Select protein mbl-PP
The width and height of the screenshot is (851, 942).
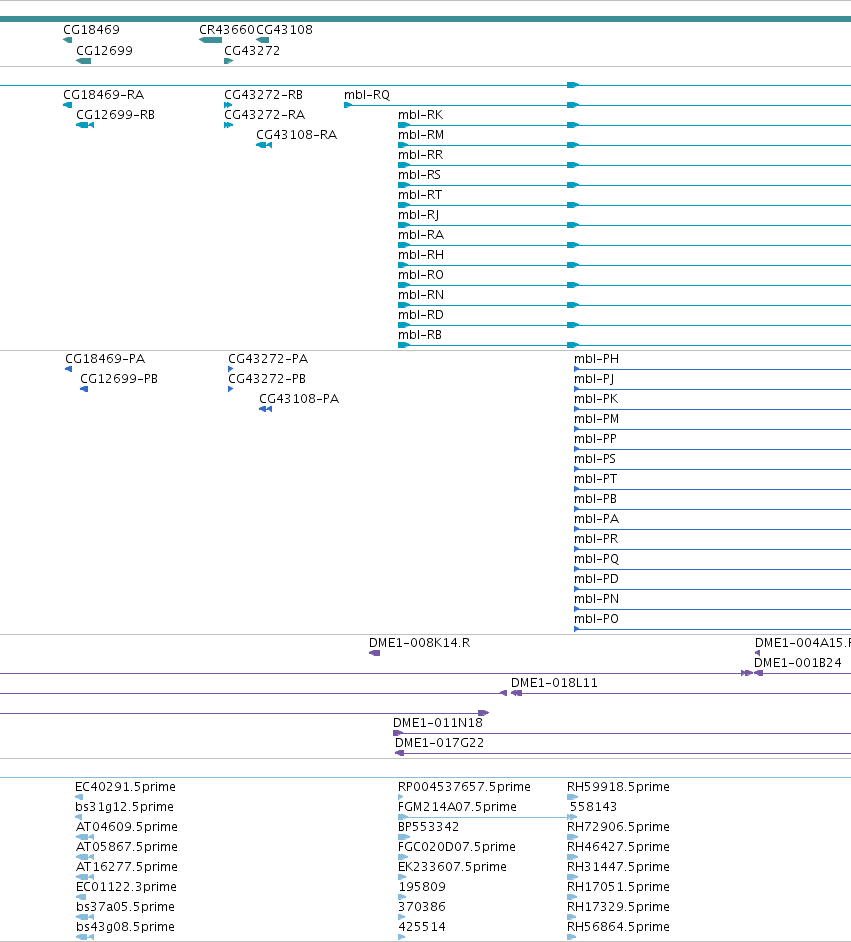(x=595, y=439)
